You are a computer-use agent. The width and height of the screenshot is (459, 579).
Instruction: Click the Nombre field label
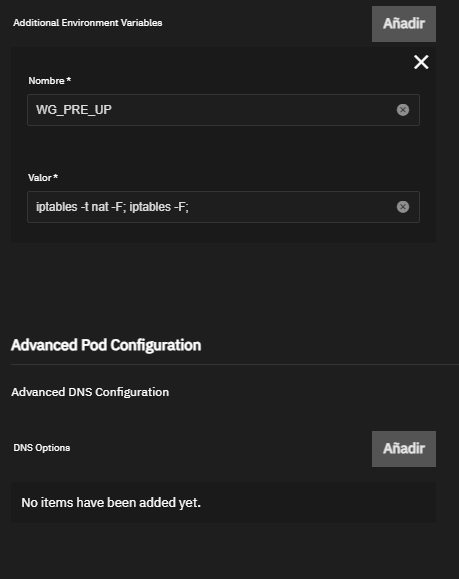point(47,80)
